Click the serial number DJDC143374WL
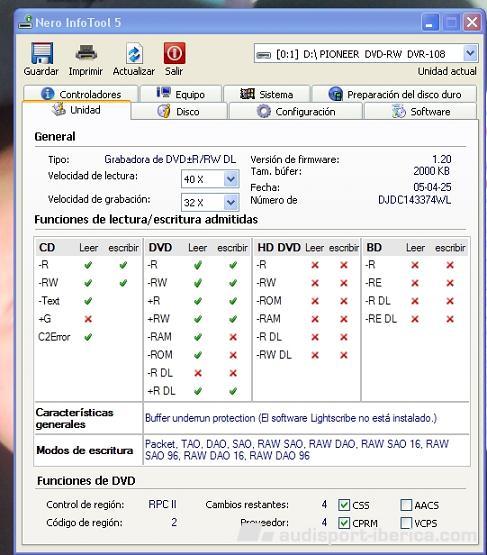 (414, 200)
